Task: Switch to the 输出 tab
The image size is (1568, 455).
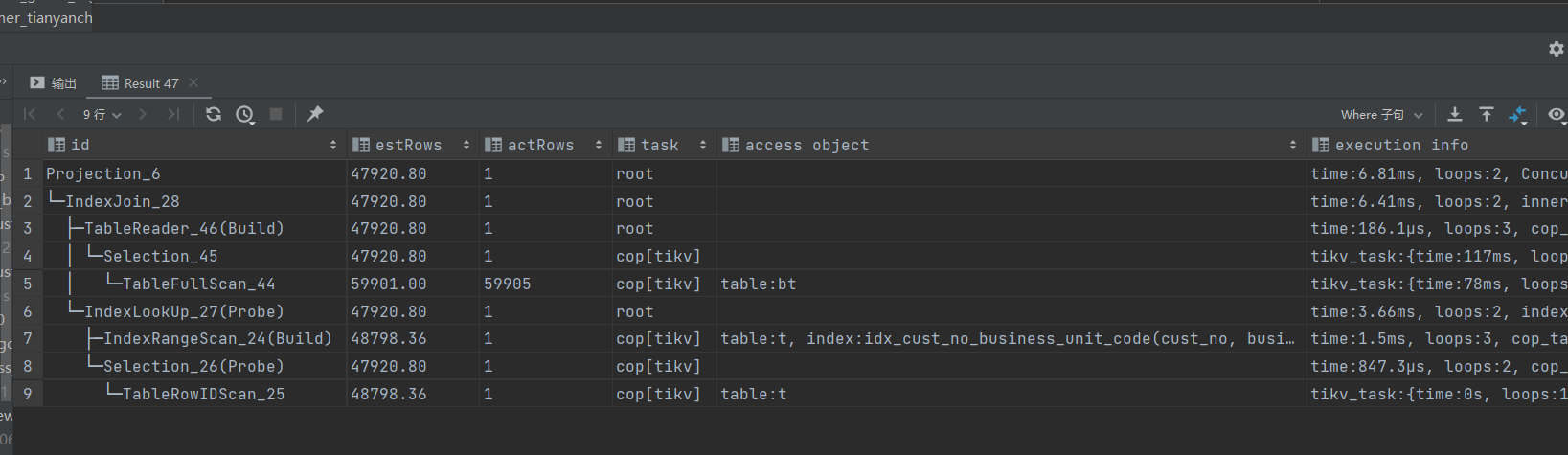Action: coord(54,83)
